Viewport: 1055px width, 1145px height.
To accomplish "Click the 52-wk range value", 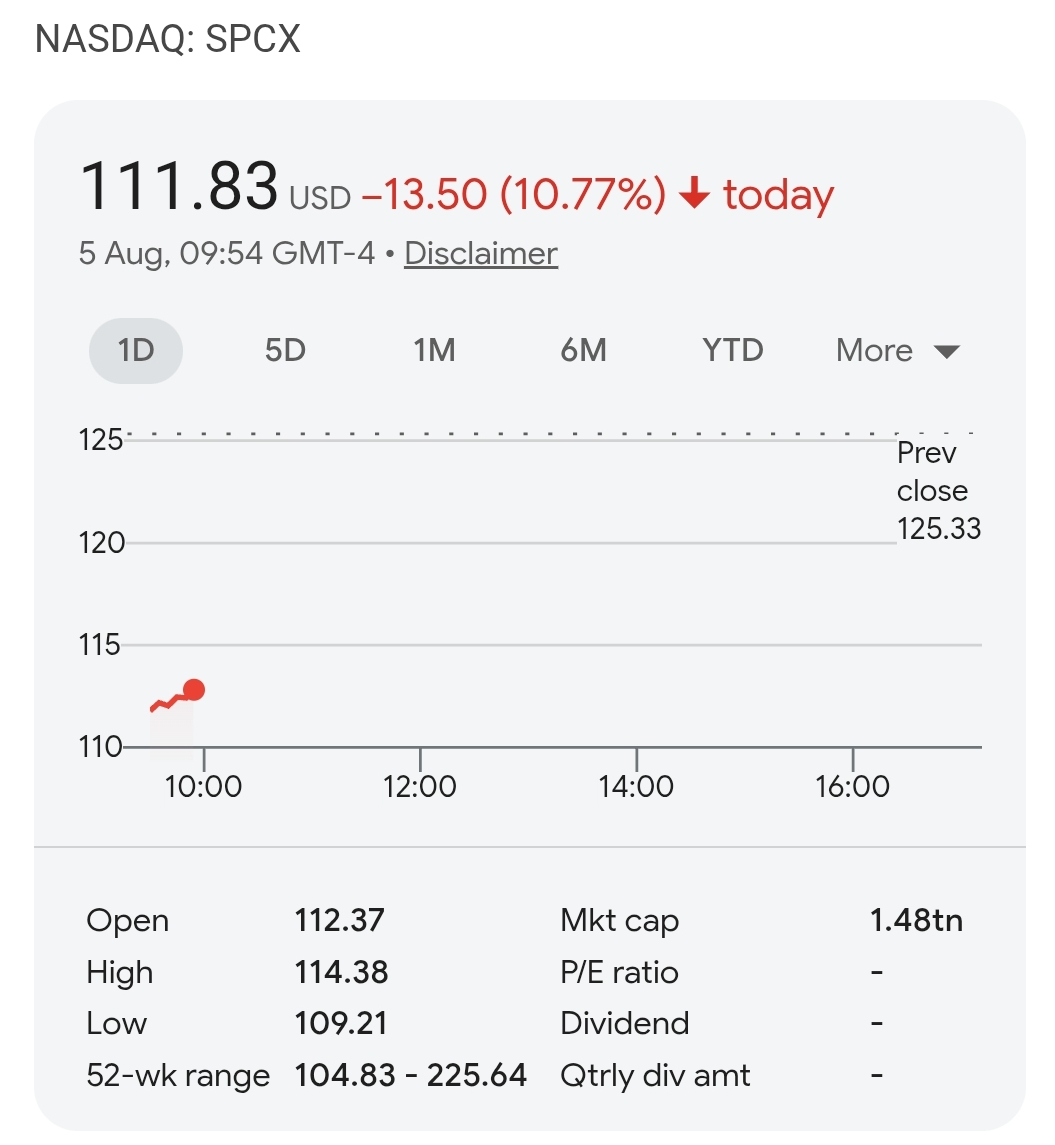I will click(x=410, y=1075).
